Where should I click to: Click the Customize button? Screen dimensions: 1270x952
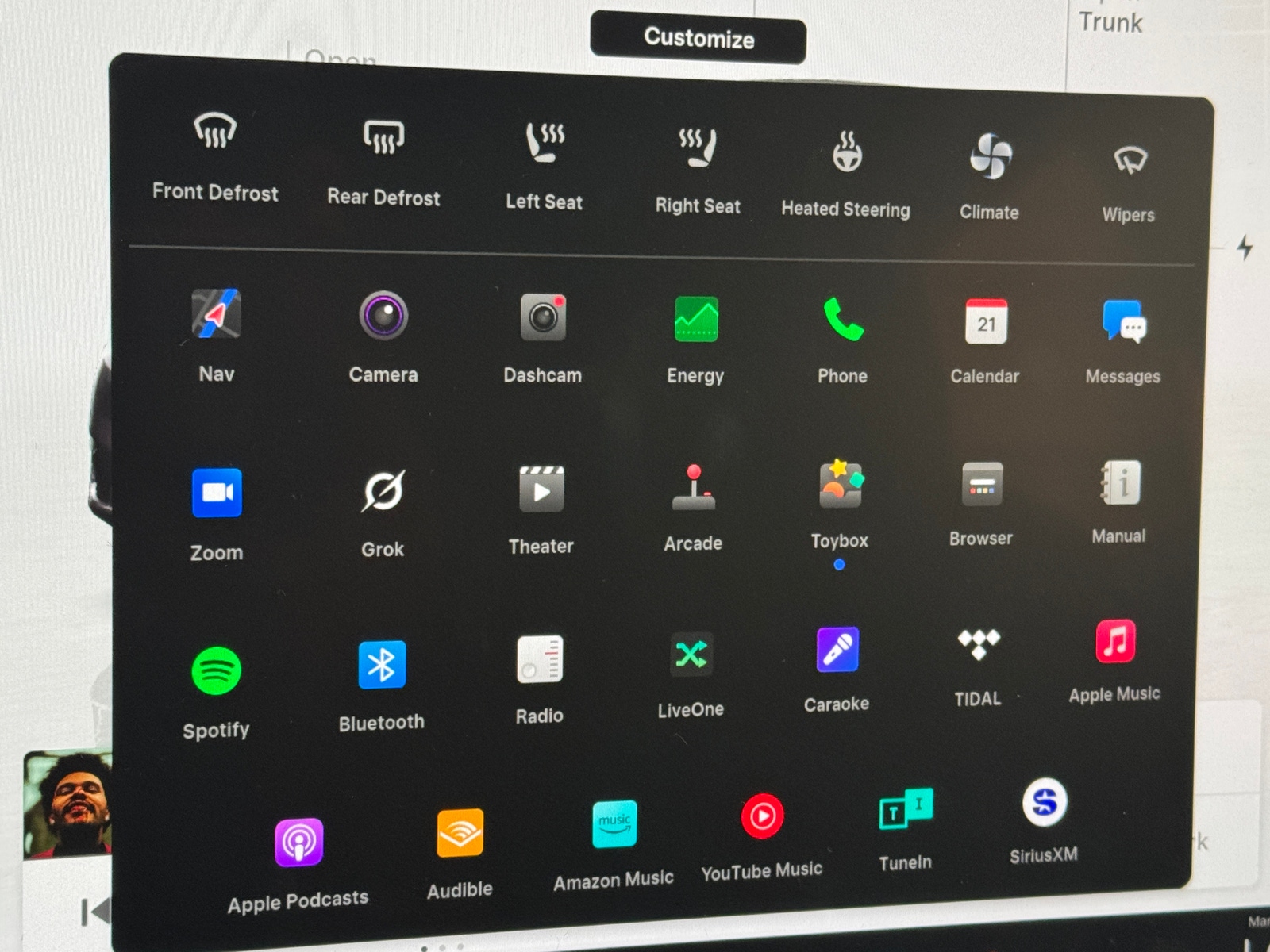(698, 38)
